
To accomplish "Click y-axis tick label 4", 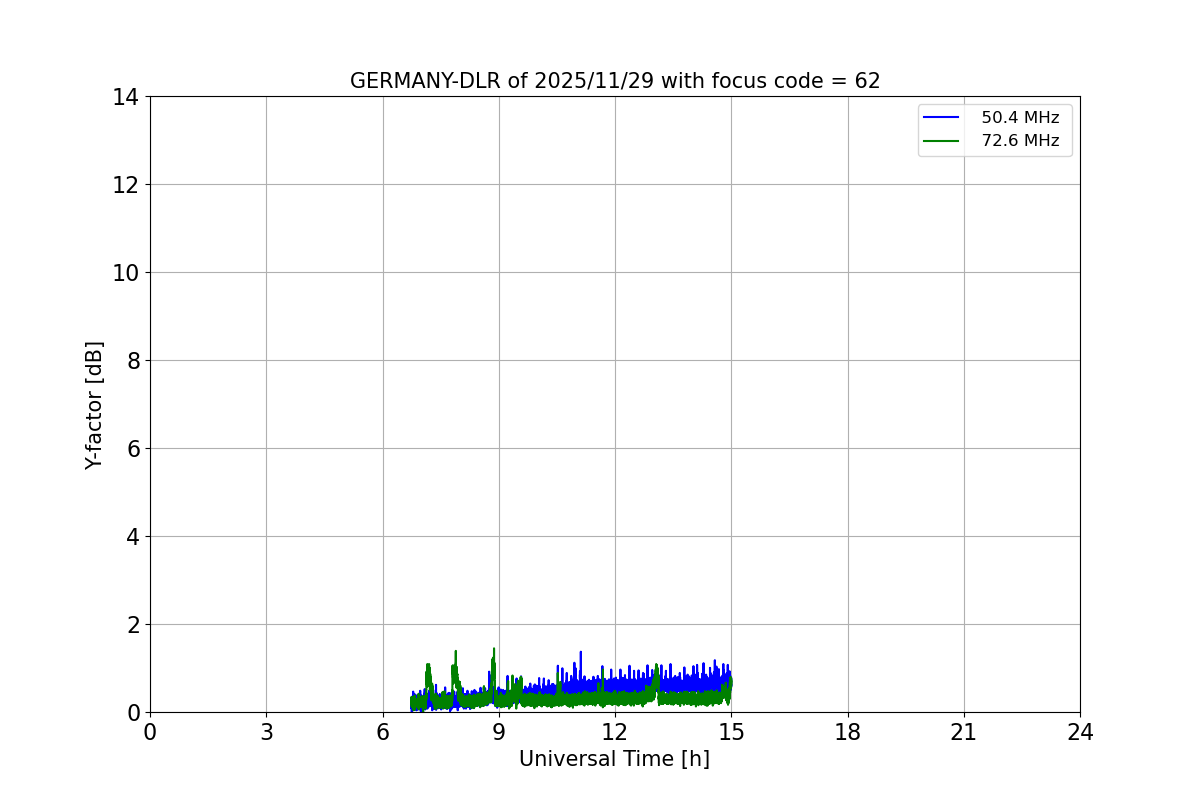I will click(133, 537).
